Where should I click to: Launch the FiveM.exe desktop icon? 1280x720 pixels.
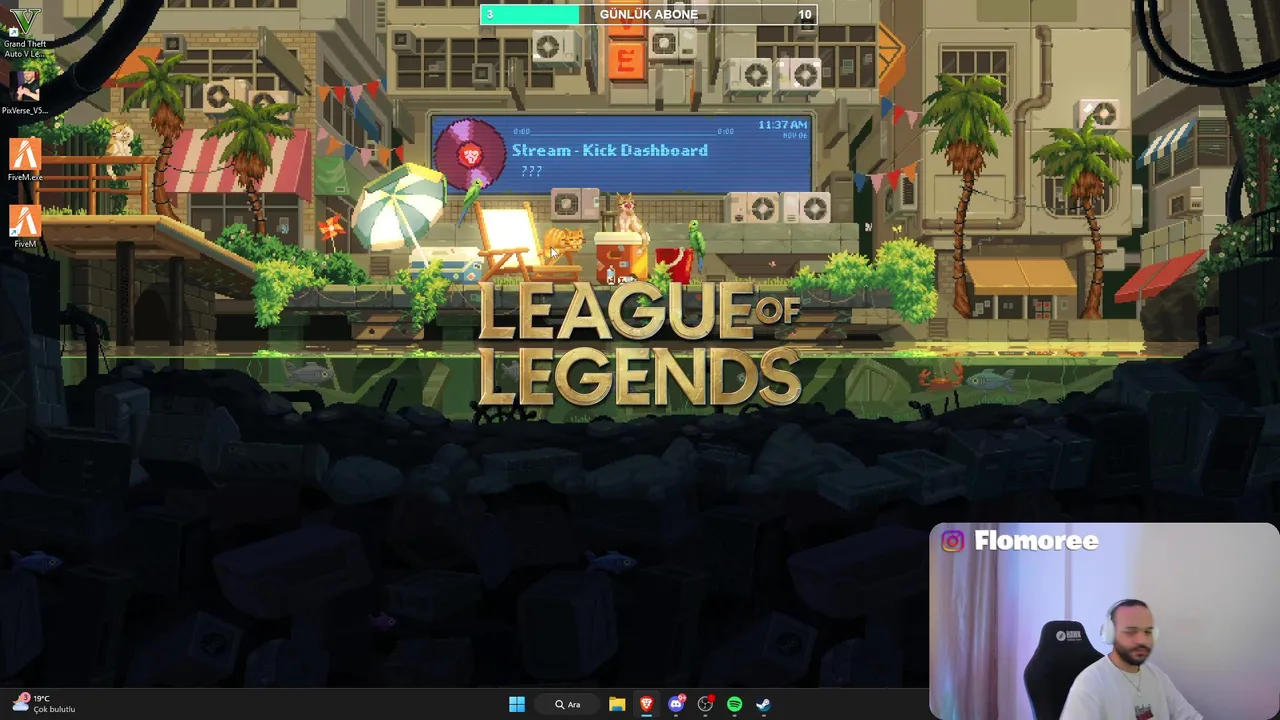tap(25, 160)
